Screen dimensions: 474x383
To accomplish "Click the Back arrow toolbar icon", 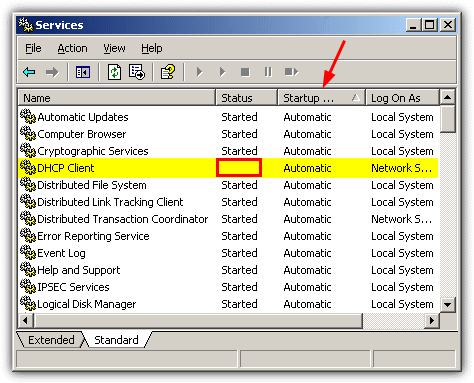I will (29, 72).
